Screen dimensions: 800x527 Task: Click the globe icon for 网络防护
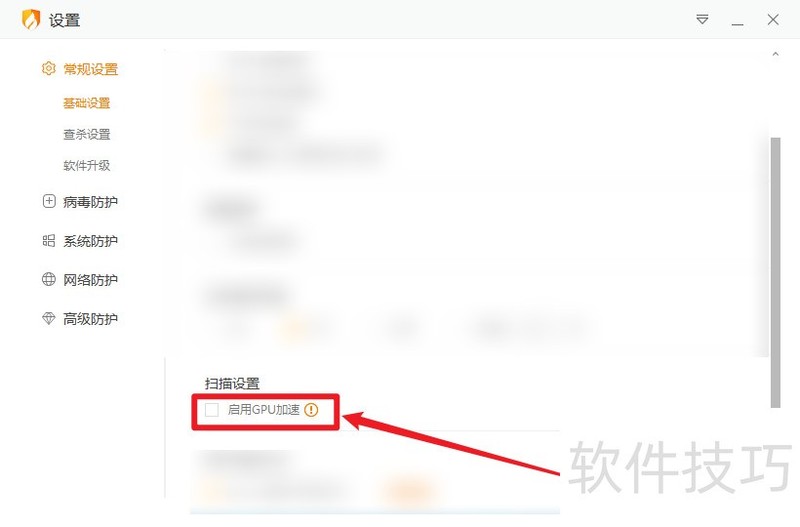click(48, 279)
